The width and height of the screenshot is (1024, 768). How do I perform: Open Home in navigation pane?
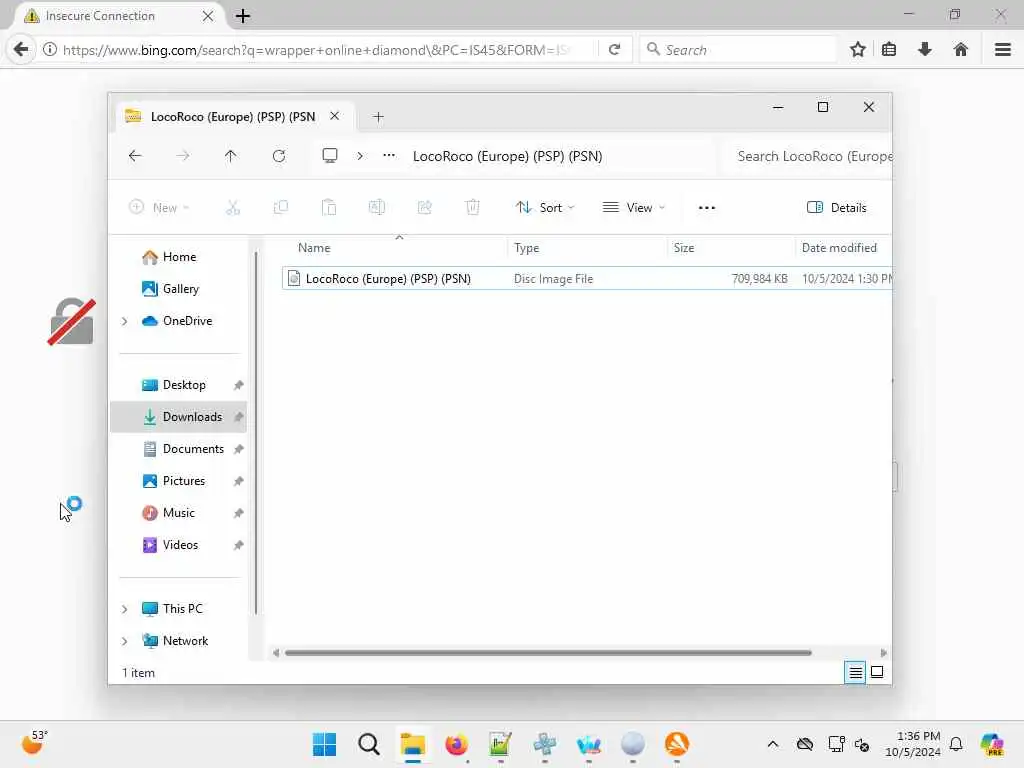click(x=179, y=257)
